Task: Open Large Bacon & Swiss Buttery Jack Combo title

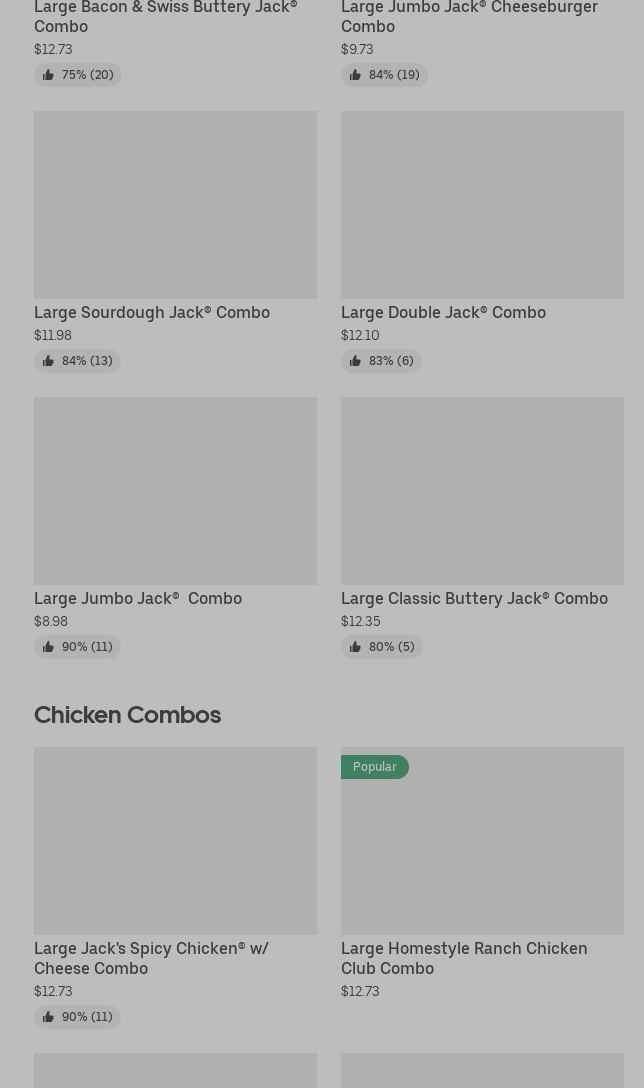Action: [x=166, y=17]
